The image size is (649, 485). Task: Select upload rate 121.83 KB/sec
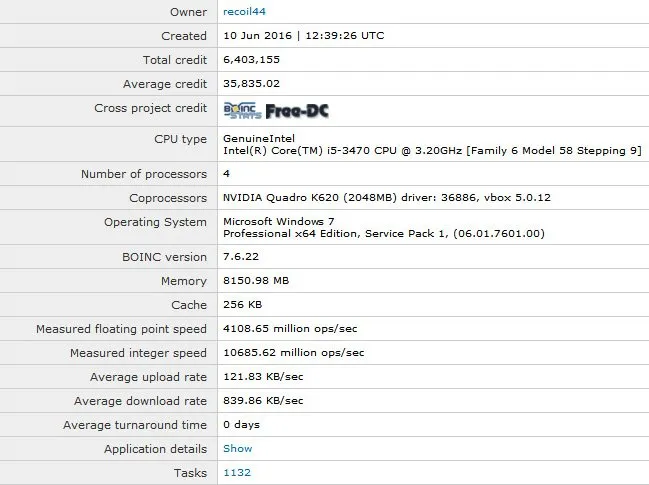coord(263,377)
